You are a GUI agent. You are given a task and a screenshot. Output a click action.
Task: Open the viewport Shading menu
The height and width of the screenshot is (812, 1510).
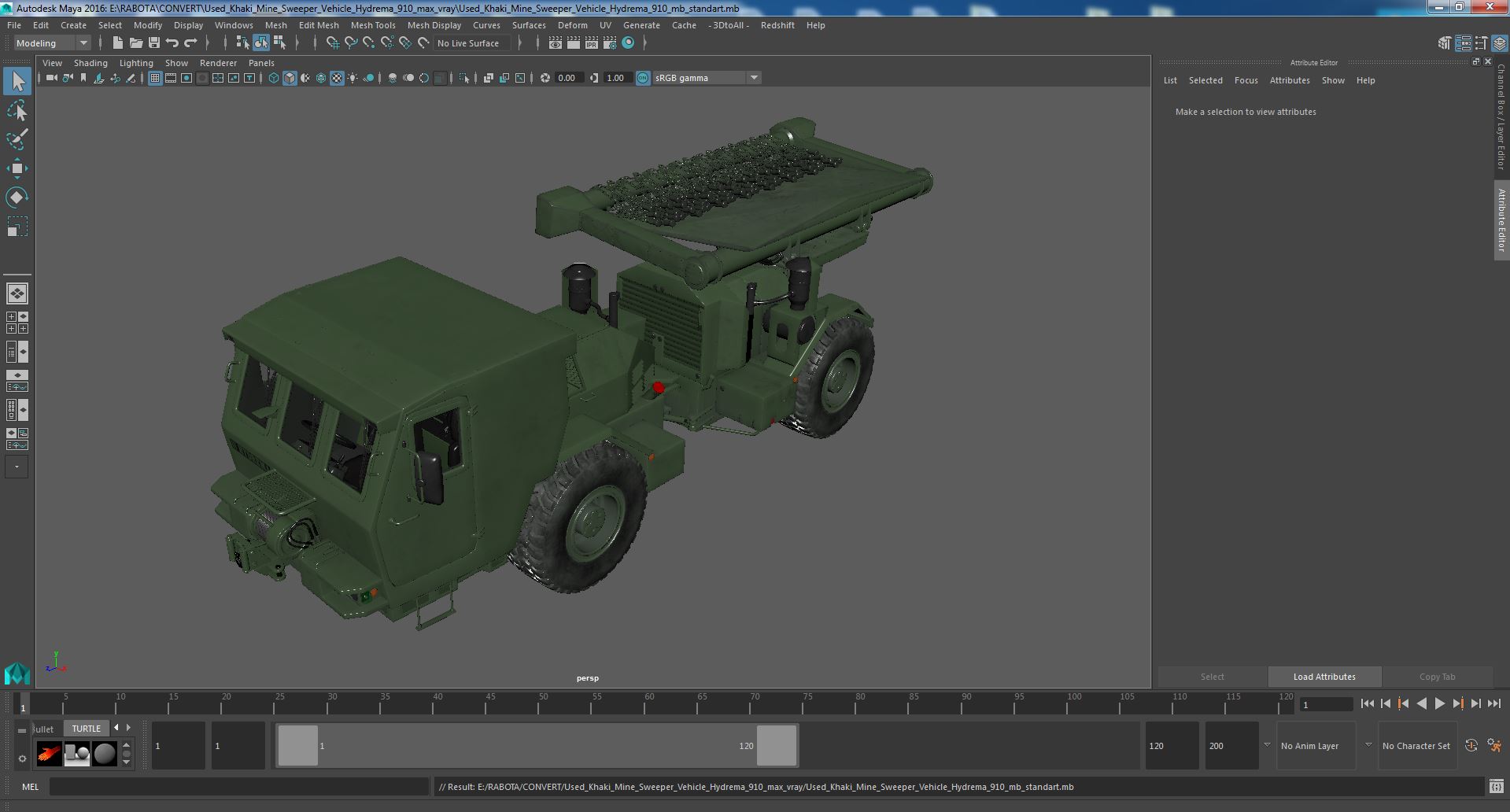tap(90, 63)
